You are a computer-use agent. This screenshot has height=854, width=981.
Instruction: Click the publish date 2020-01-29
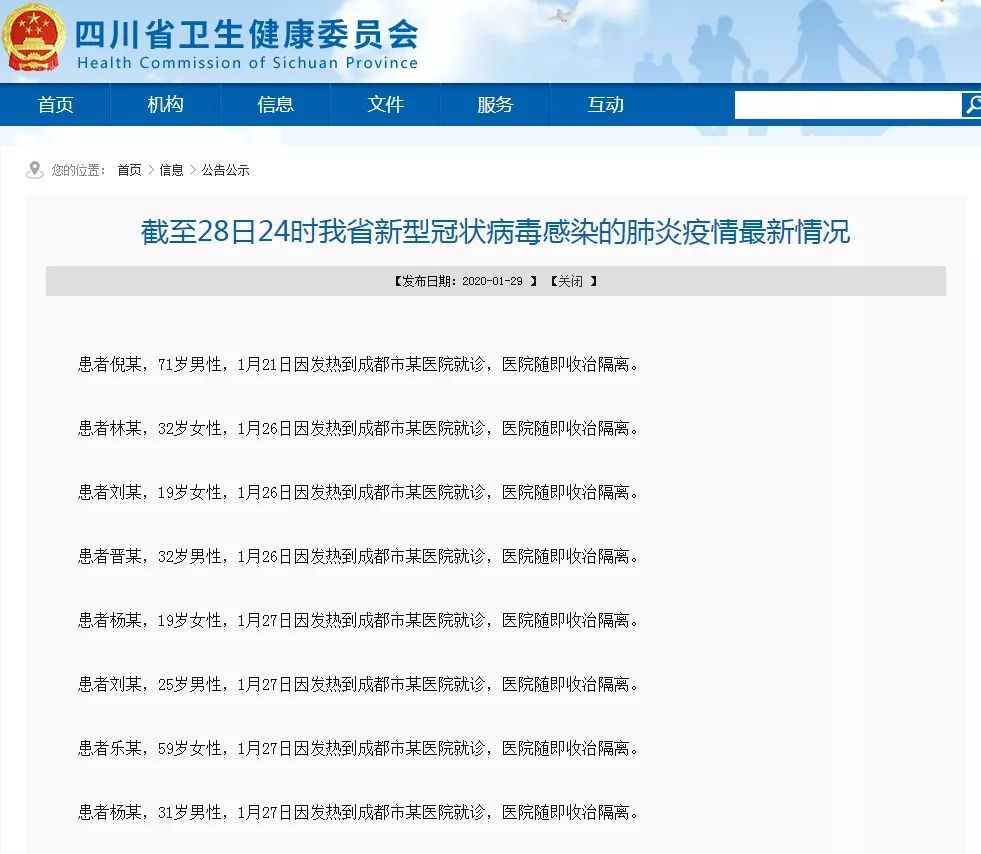492,282
